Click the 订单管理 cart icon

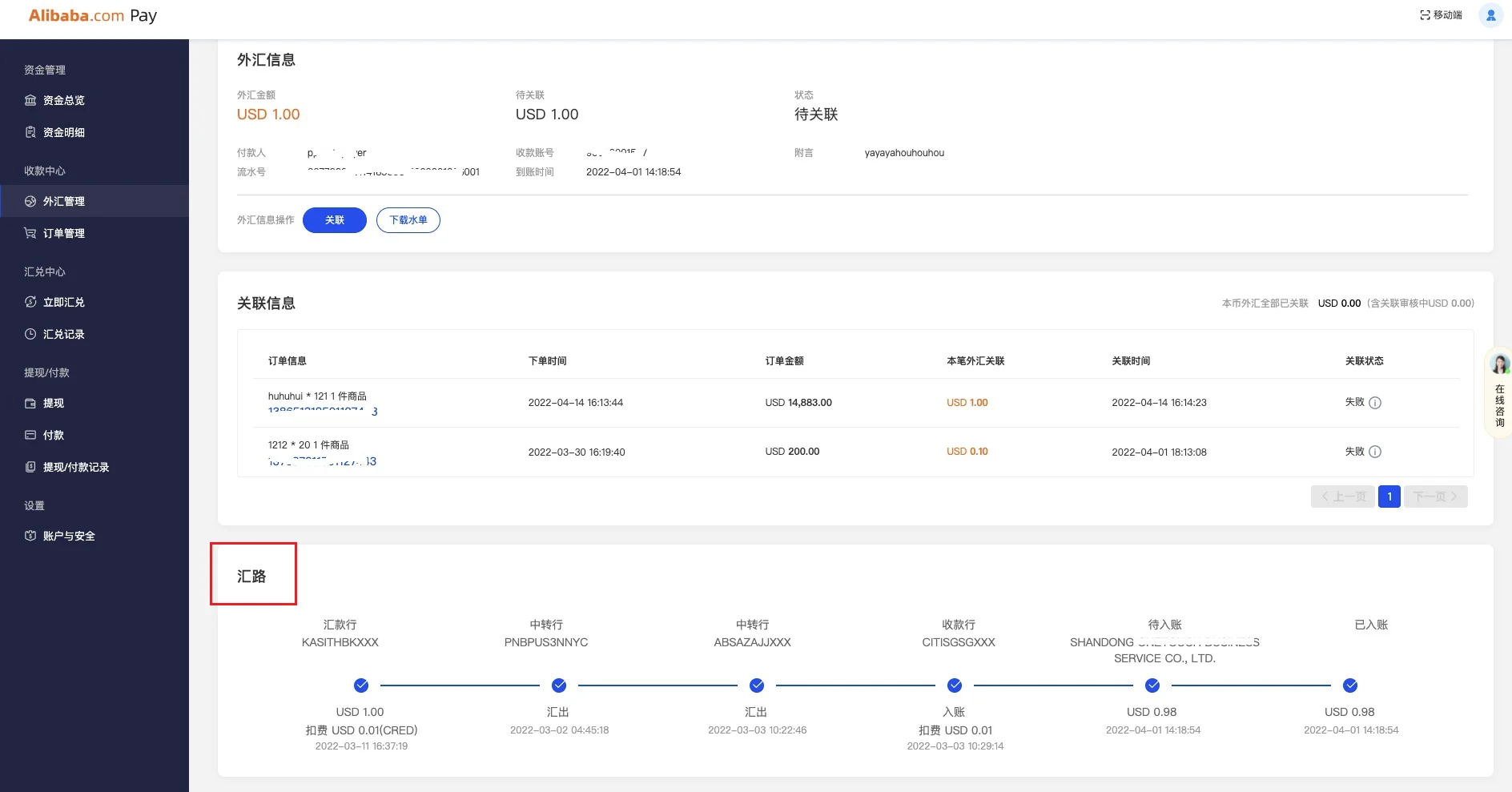click(30, 233)
